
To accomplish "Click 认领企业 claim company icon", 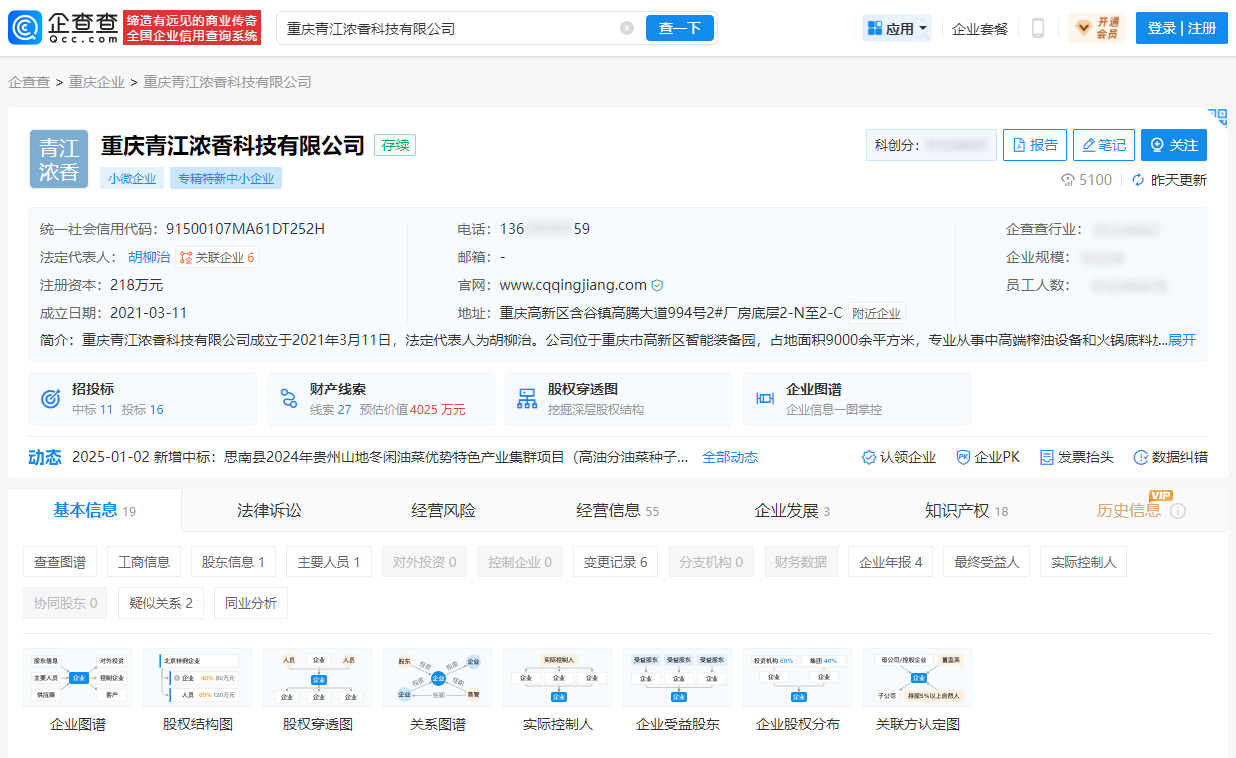I will (869, 457).
